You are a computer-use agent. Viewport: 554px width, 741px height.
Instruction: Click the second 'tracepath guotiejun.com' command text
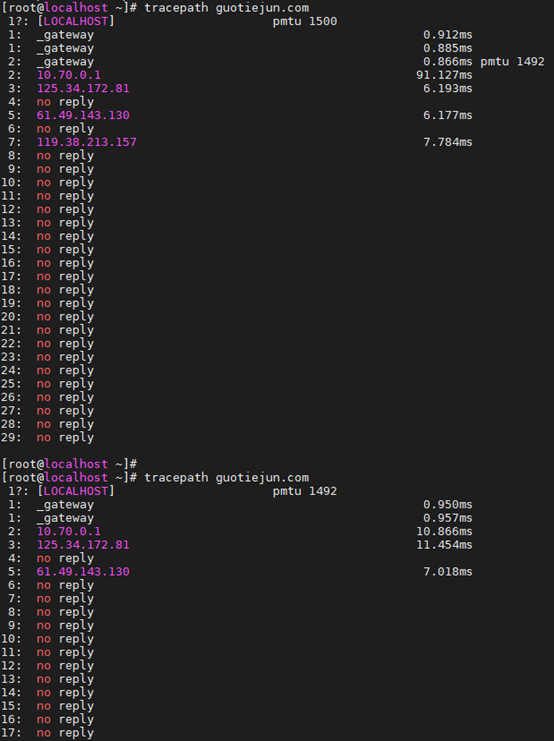226,478
